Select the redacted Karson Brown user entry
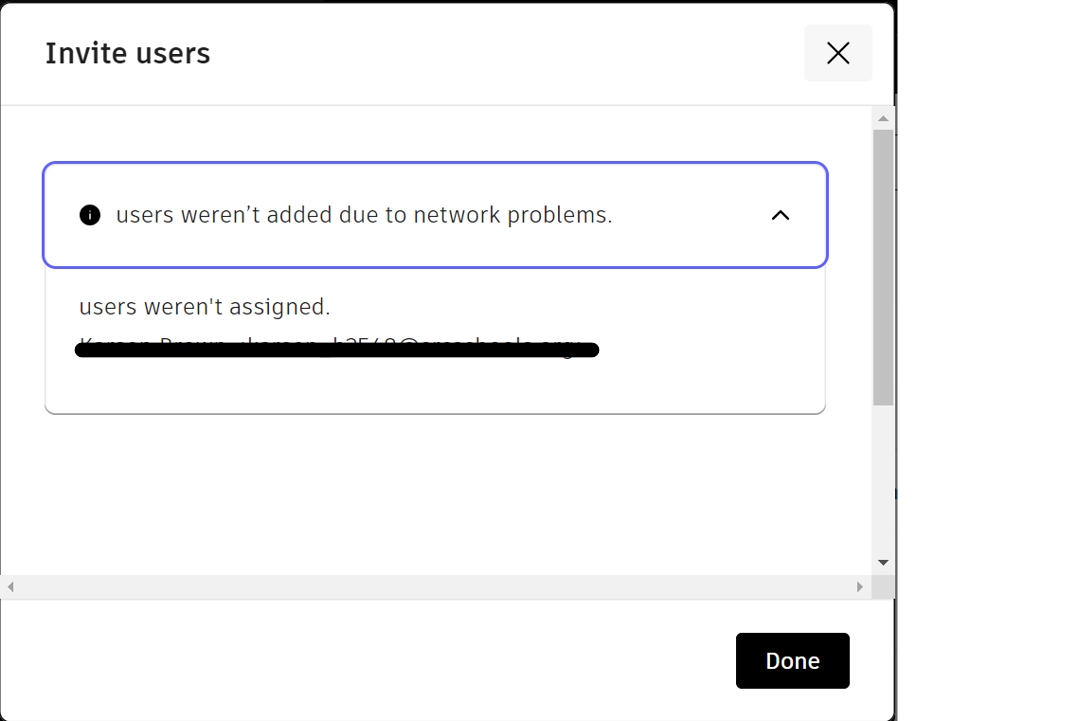The image size is (1072, 721). (x=336, y=348)
